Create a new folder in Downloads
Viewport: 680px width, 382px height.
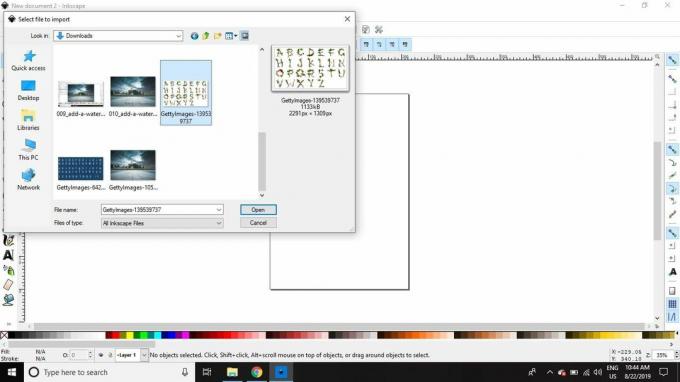click(217, 36)
